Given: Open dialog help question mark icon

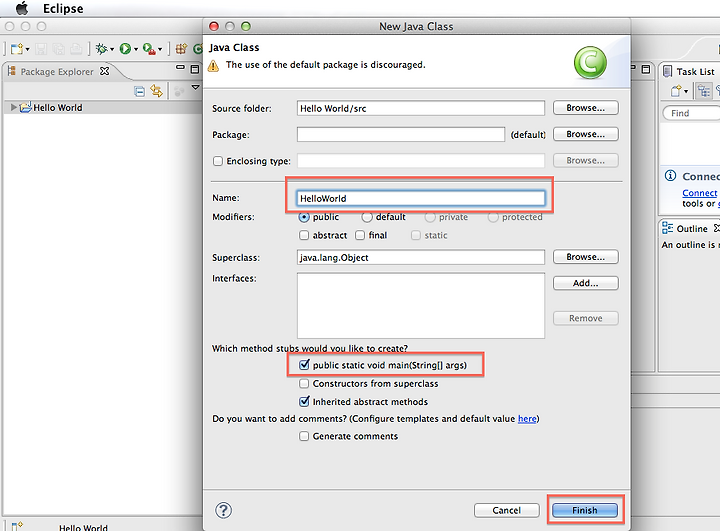Looking at the screenshot, I should tap(223, 510).
